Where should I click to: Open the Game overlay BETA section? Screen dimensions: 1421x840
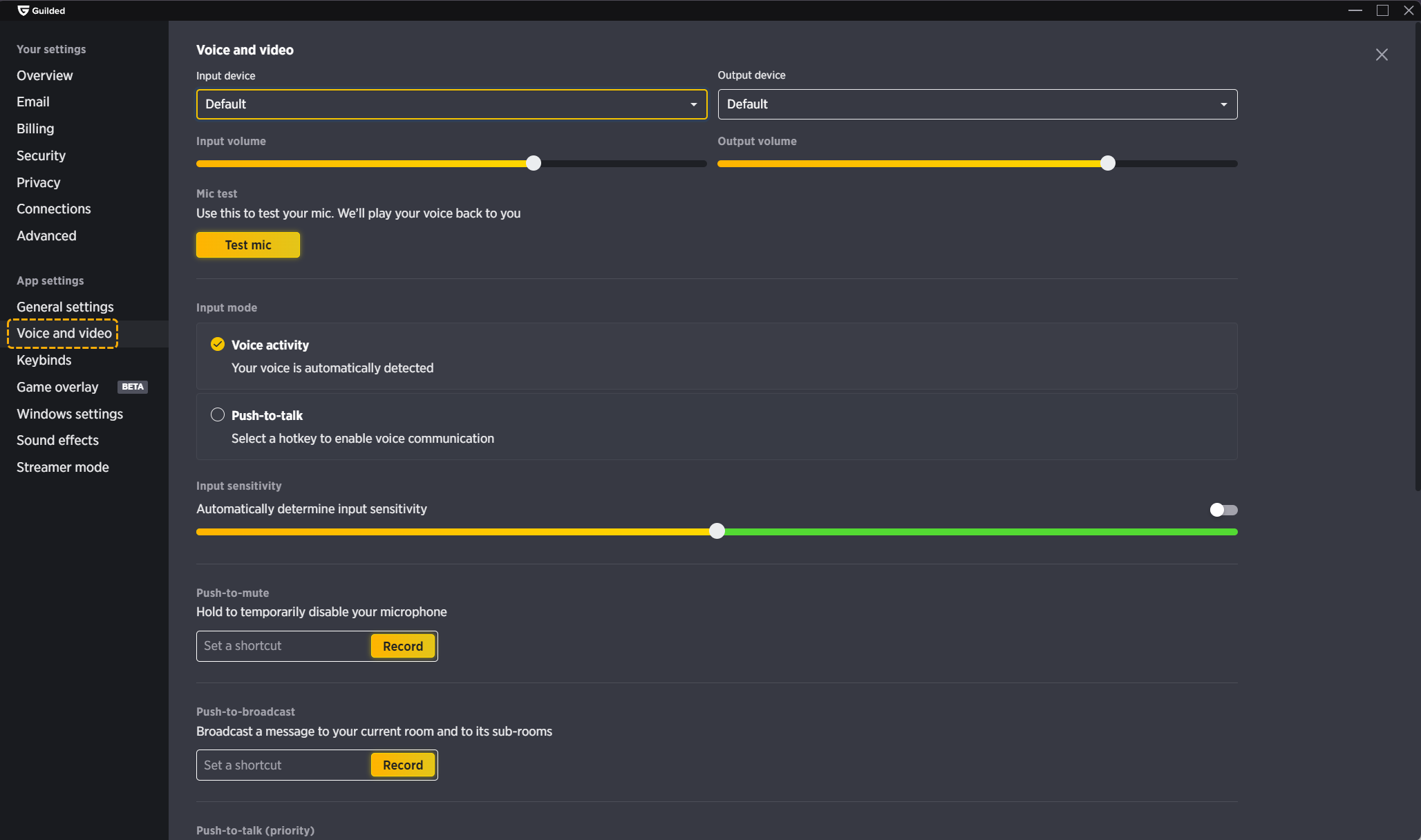(x=57, y=387)
